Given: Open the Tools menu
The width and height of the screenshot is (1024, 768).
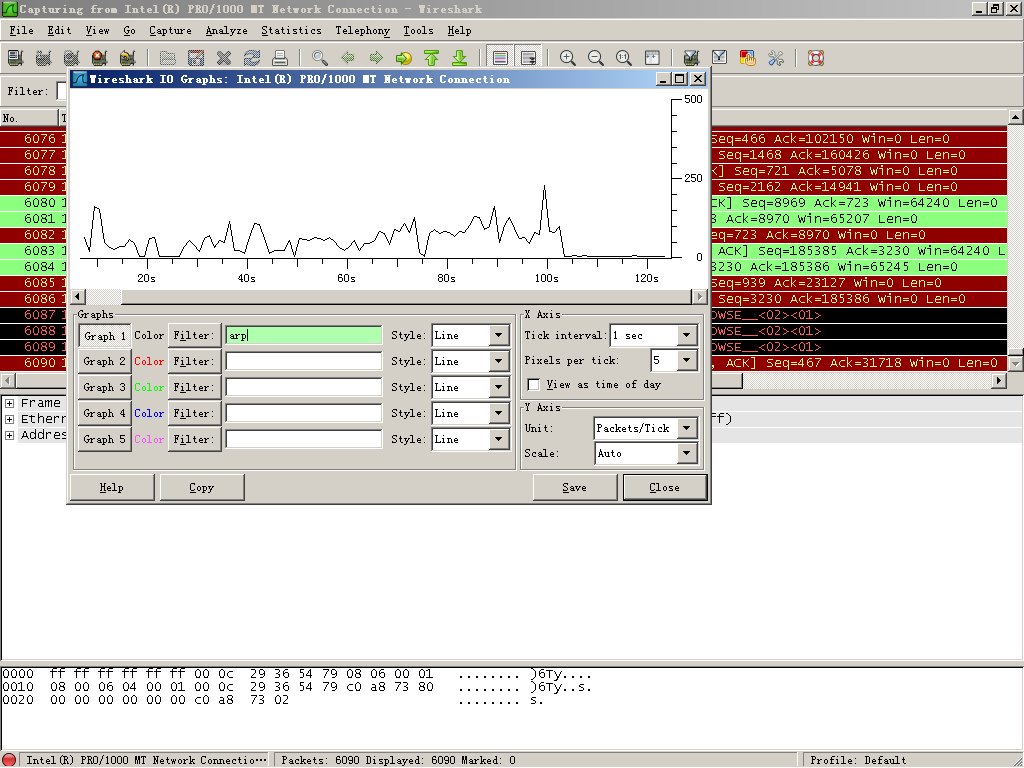Looking at the screenshot, I should pyautogui.click(x=418, y=31).
